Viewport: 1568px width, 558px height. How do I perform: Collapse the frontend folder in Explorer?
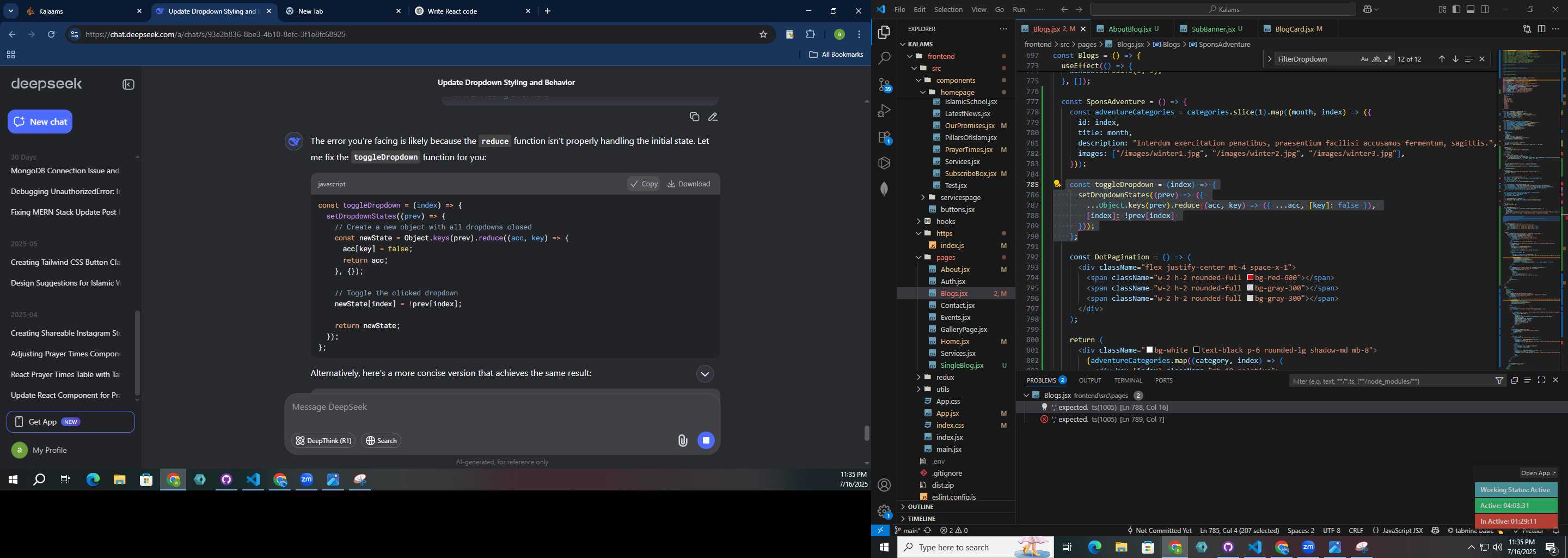[x=910, y=56]
